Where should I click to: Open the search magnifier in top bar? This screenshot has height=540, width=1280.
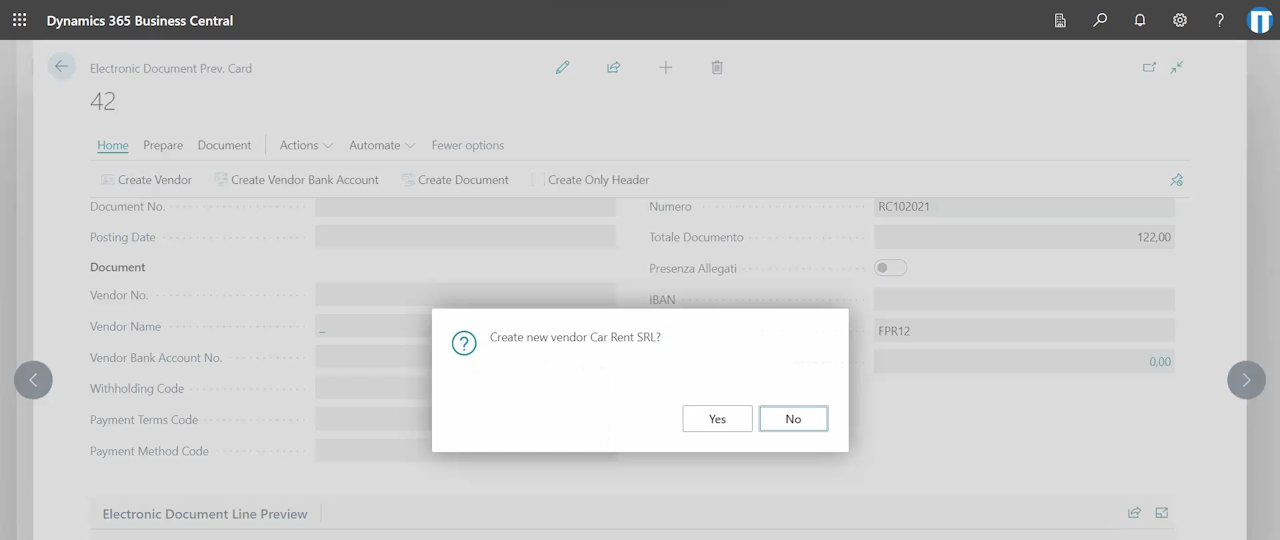(1100, 20)
